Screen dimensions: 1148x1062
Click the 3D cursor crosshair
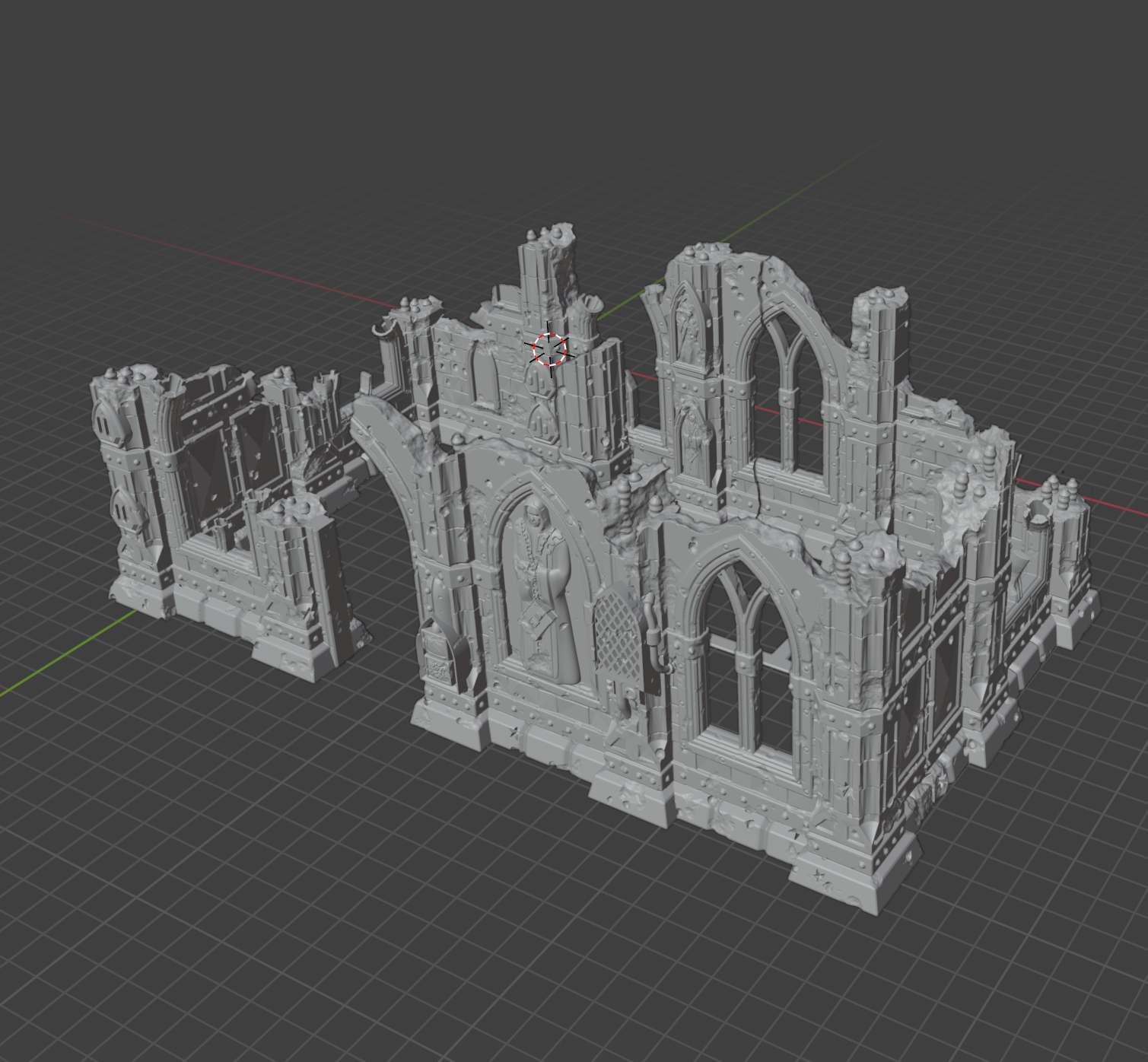550,349
